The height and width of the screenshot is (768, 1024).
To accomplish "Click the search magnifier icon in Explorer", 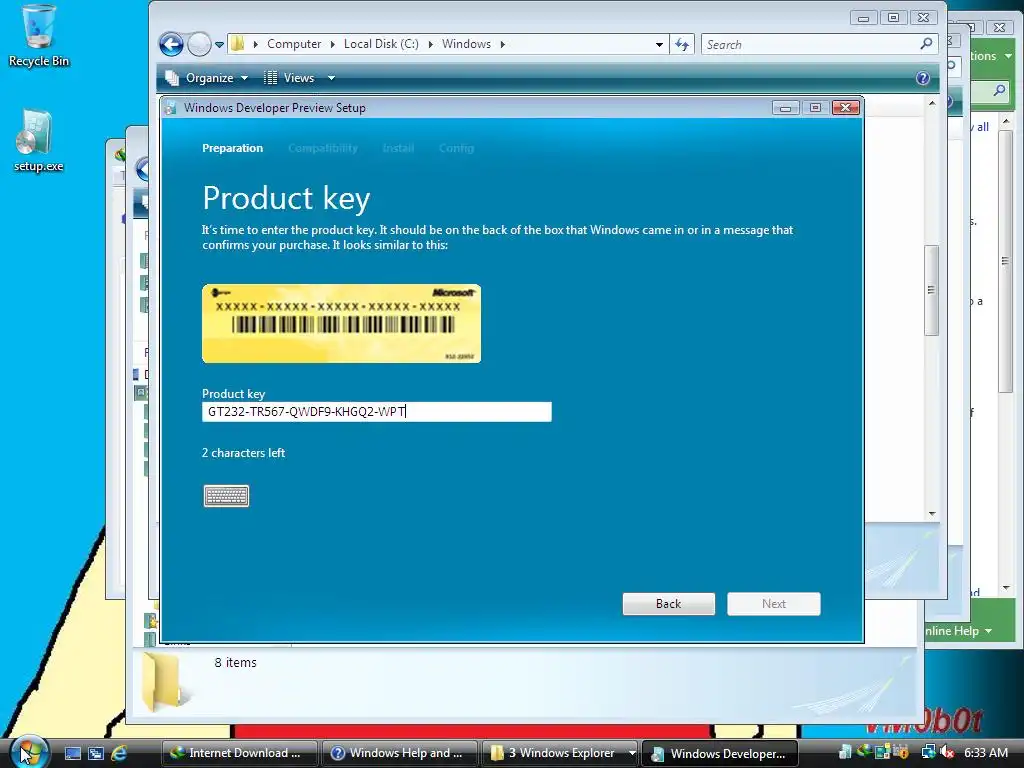I will point(926,44).
